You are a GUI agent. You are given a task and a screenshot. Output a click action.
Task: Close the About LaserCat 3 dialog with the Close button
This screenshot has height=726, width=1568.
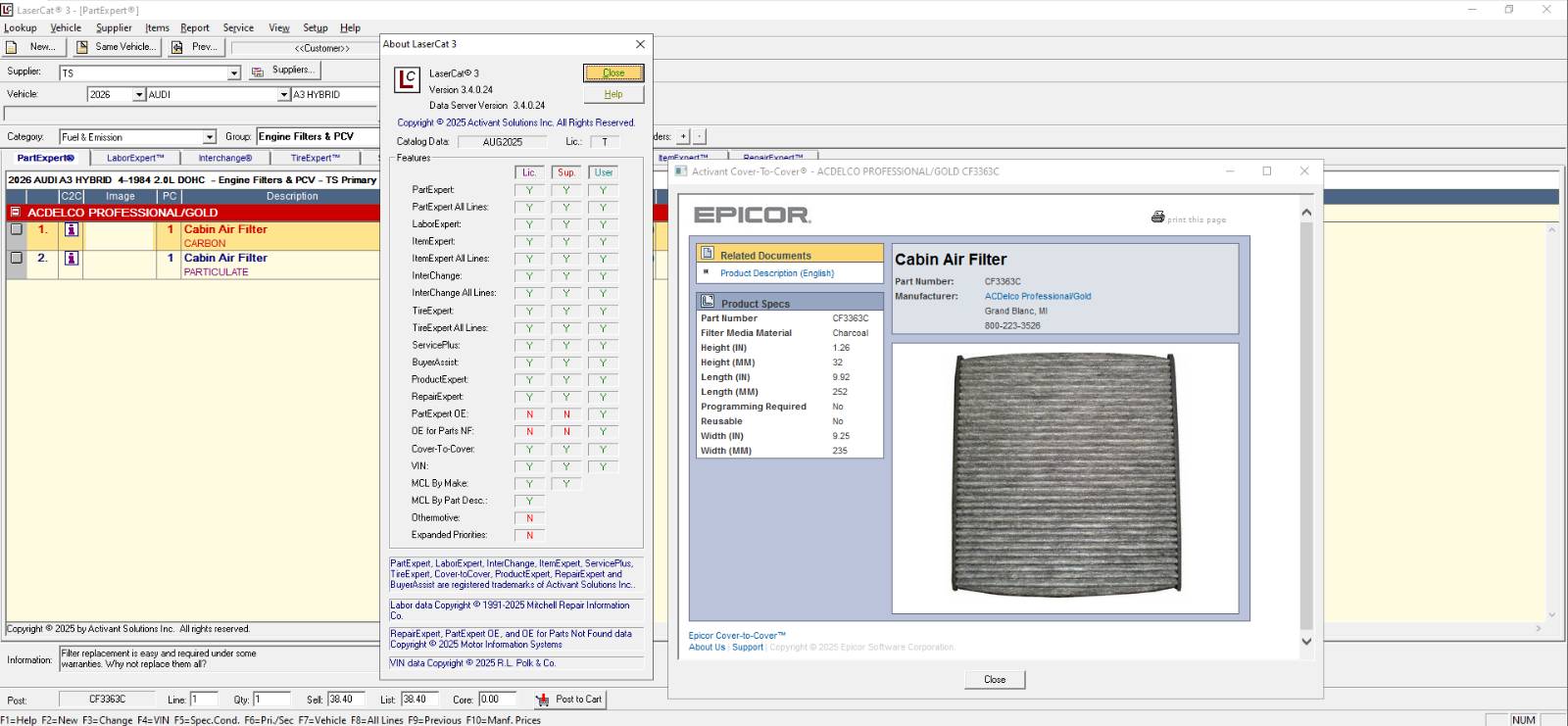[x=613, y=73]
